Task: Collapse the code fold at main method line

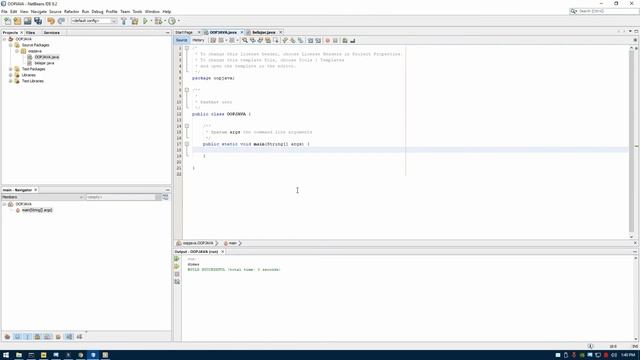Action: (x=187, y=144)
